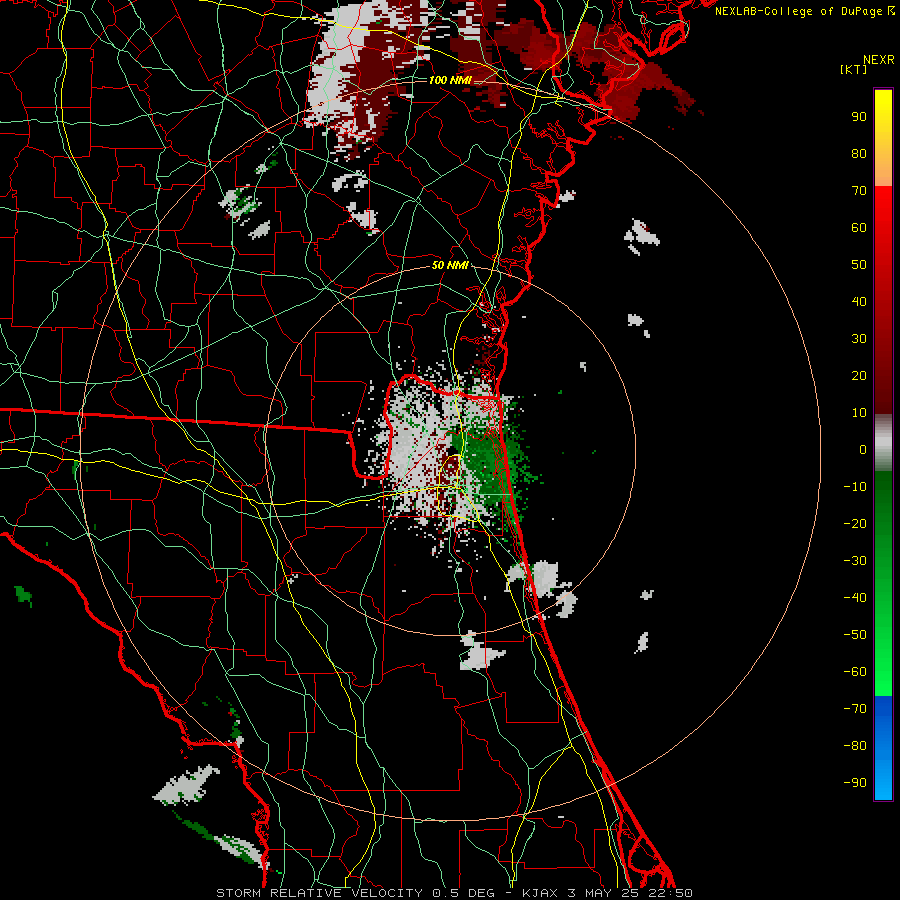Click the 20 value on velocity scale
900x900 pixels.
tap(859, 376)
